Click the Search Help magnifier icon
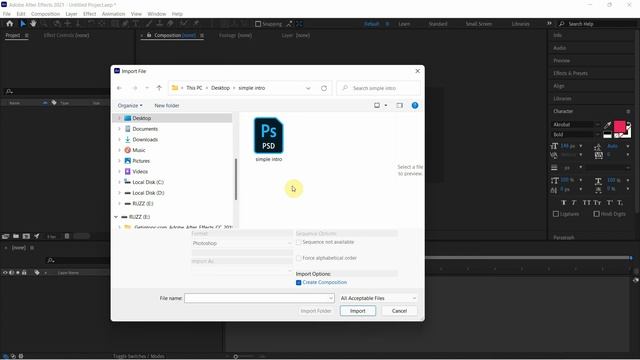The image size is (640, 360). (x=562, y=24)
